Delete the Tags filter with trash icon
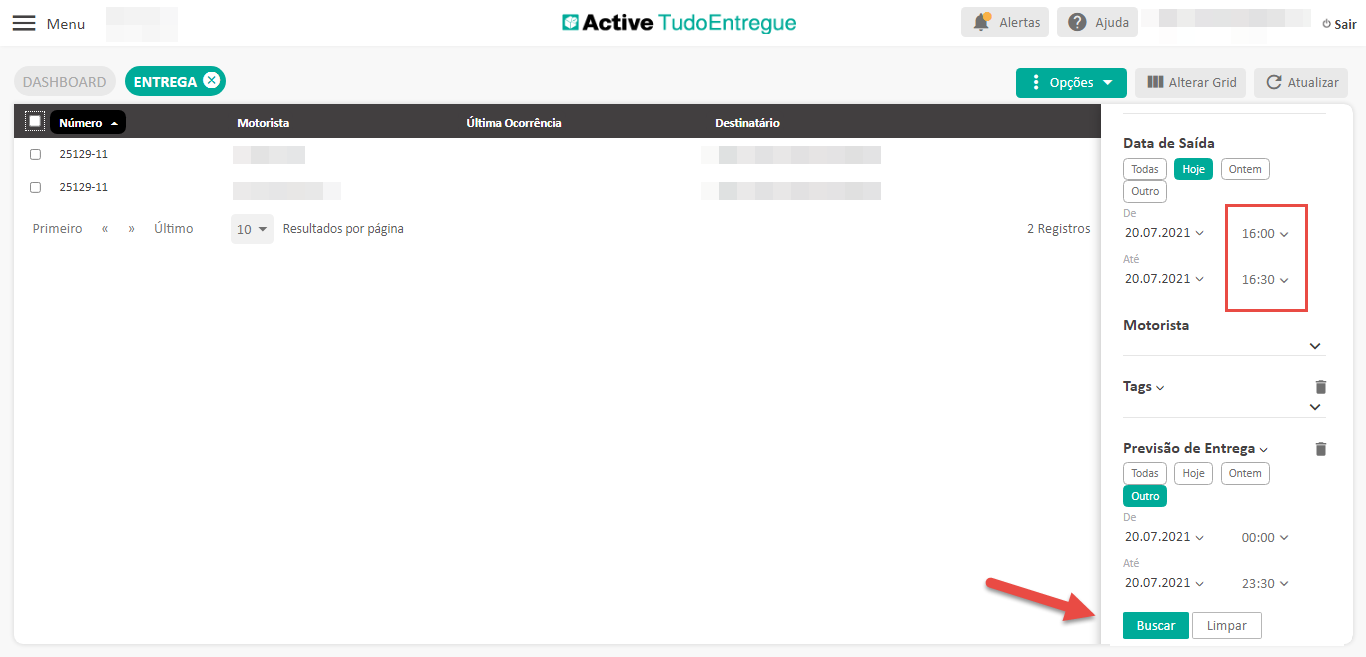1366x657 pixels. point(1320,387)
